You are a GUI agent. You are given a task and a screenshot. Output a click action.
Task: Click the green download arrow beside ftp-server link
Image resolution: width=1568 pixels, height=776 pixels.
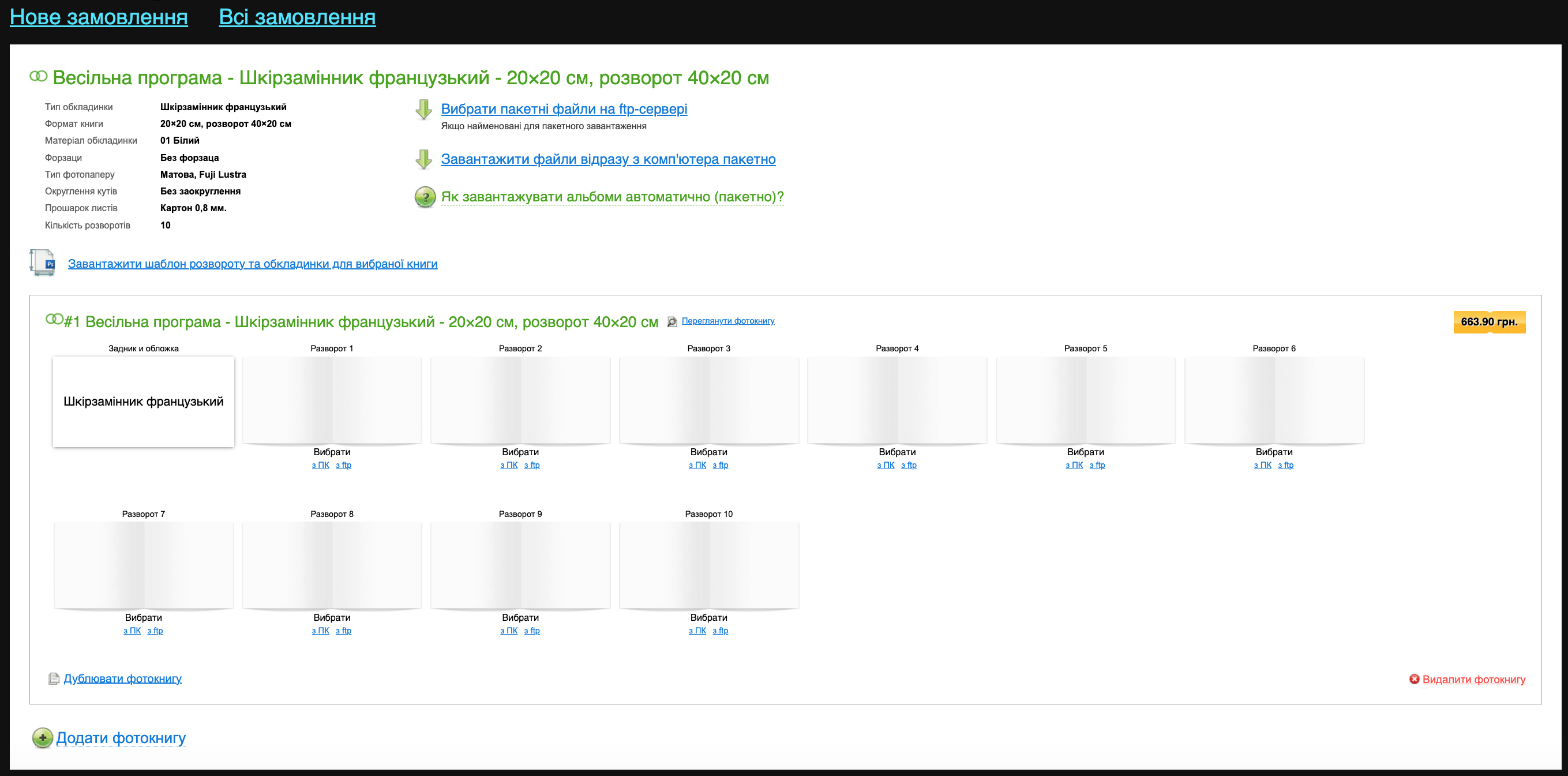coord(423,110)
